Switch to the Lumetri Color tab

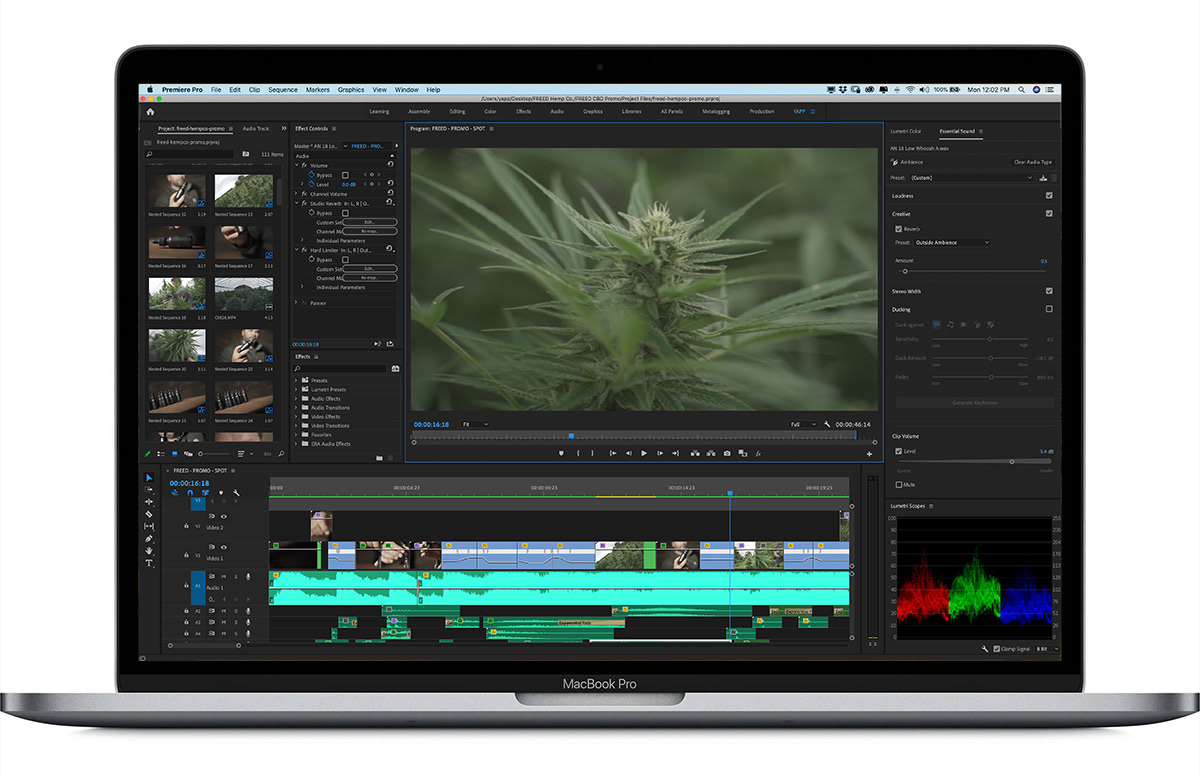point(906,131)
